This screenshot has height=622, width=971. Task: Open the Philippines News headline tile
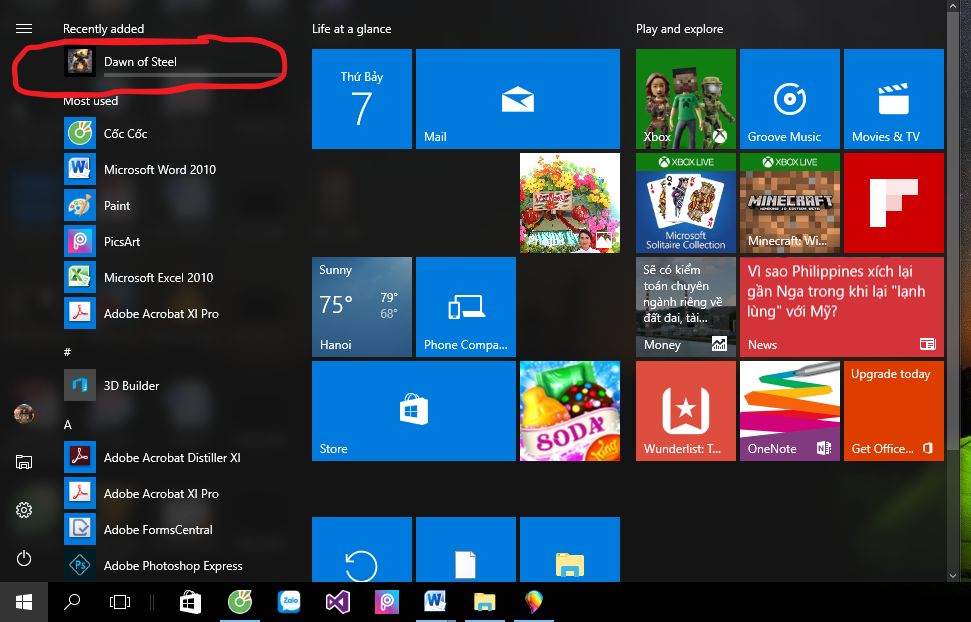click(842, 307)
